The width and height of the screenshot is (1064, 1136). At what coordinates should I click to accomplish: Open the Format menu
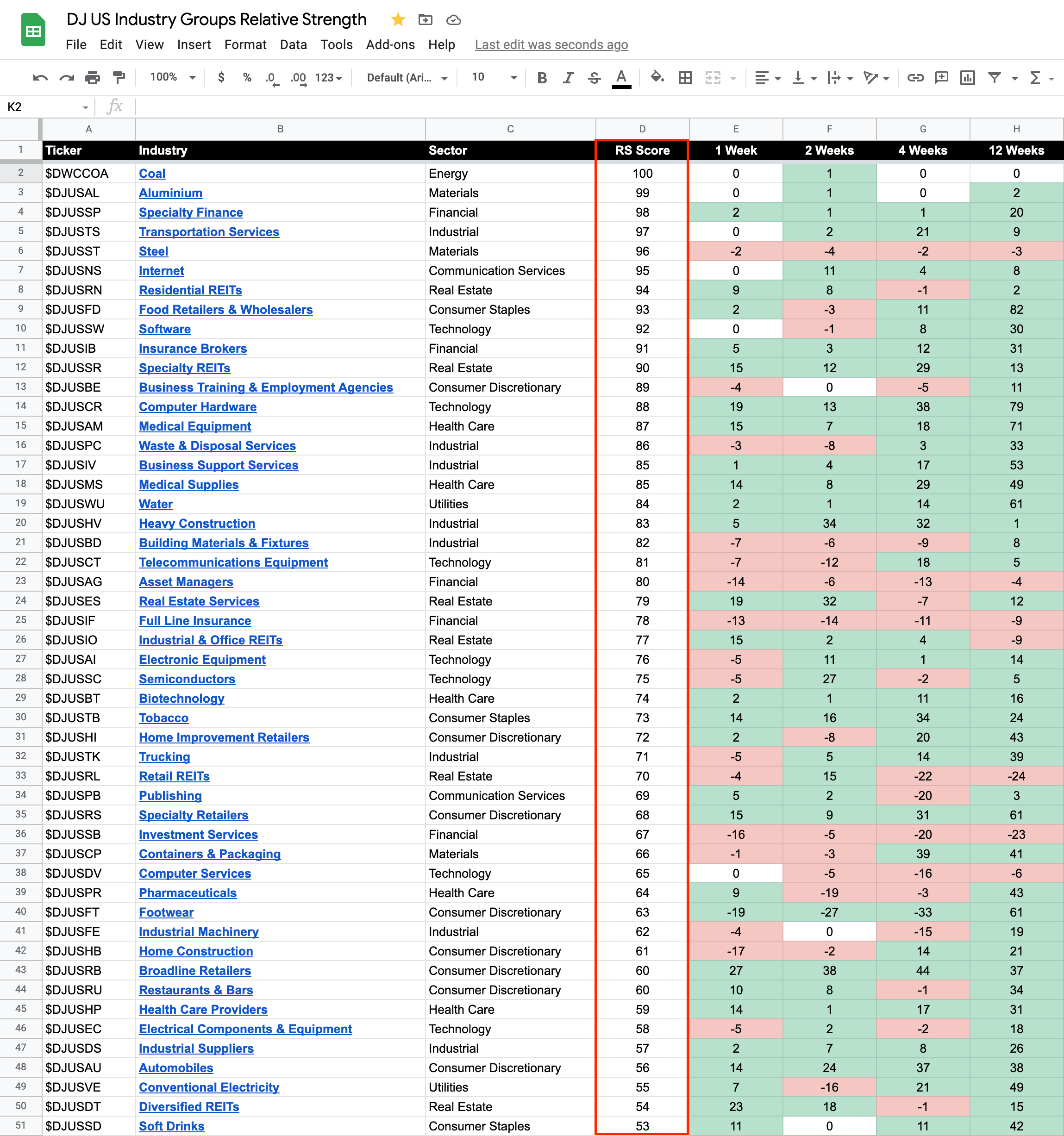[x=245, y=44]
